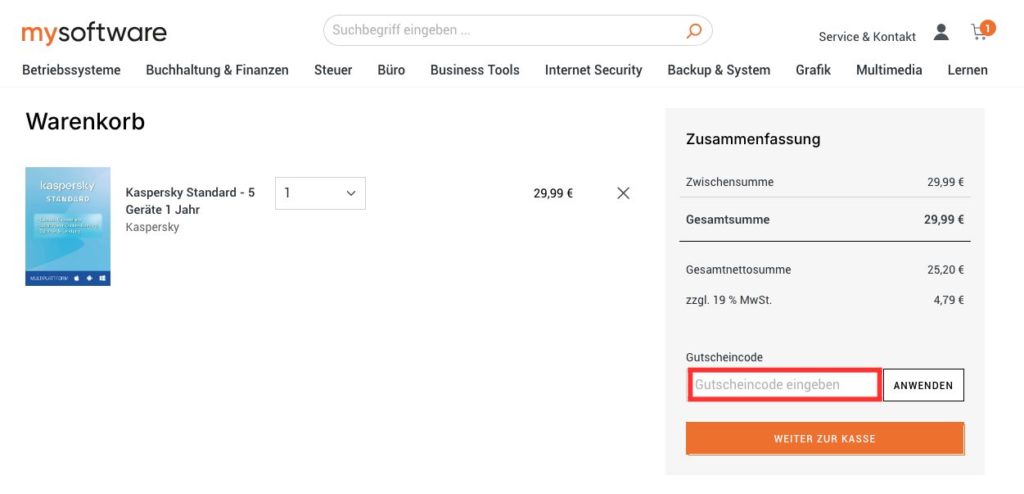Image resolution: width=1024 pixels, height=494 pixels.
Task: Open the shopping cart icon
Action: point(982,31)
